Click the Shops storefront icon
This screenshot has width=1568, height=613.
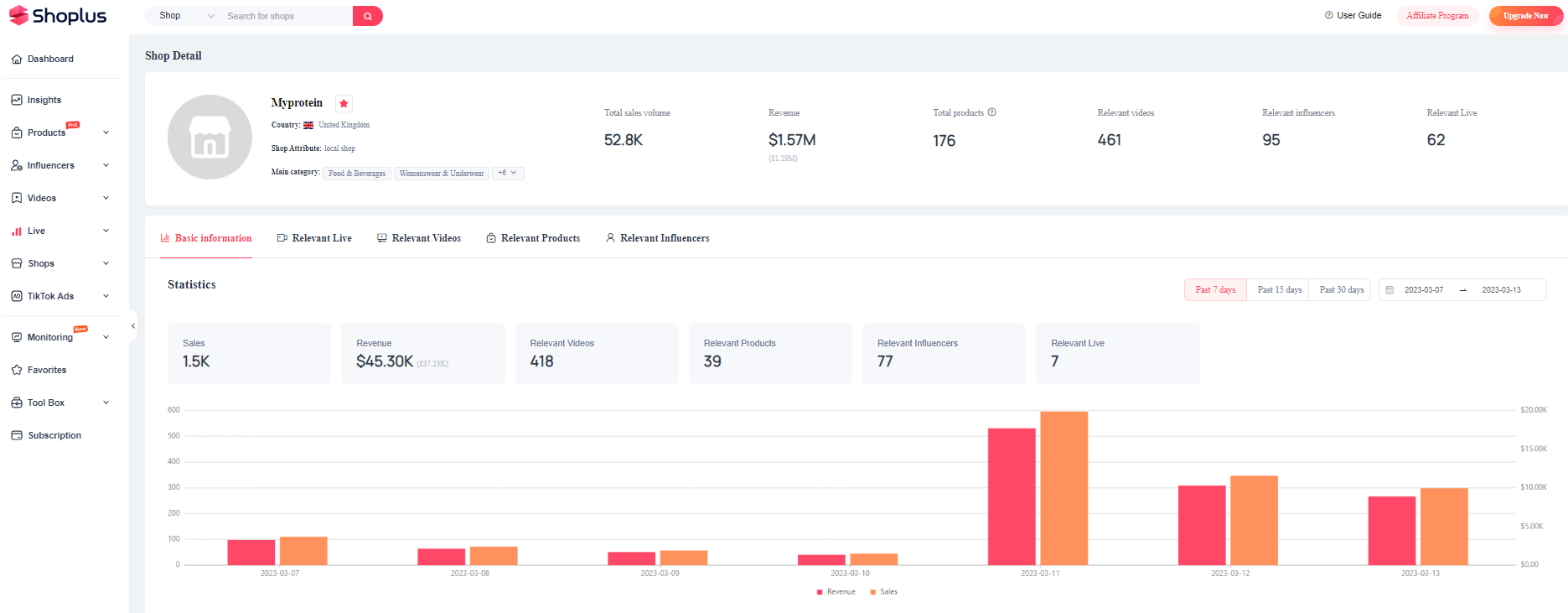(x=17, y=263)
